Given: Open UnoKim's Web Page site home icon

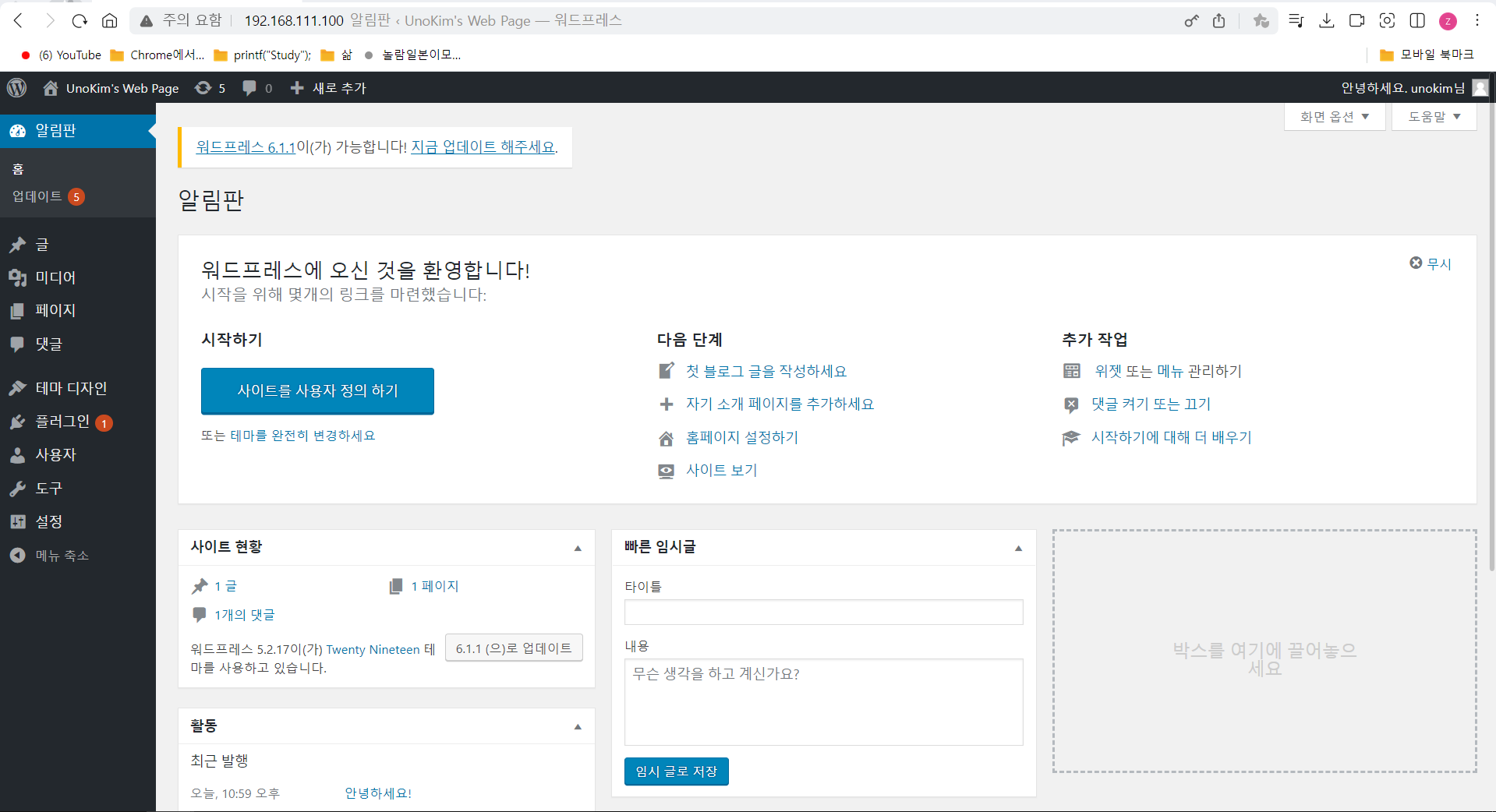Looking at the screenshot, I should tap(51, 88).
